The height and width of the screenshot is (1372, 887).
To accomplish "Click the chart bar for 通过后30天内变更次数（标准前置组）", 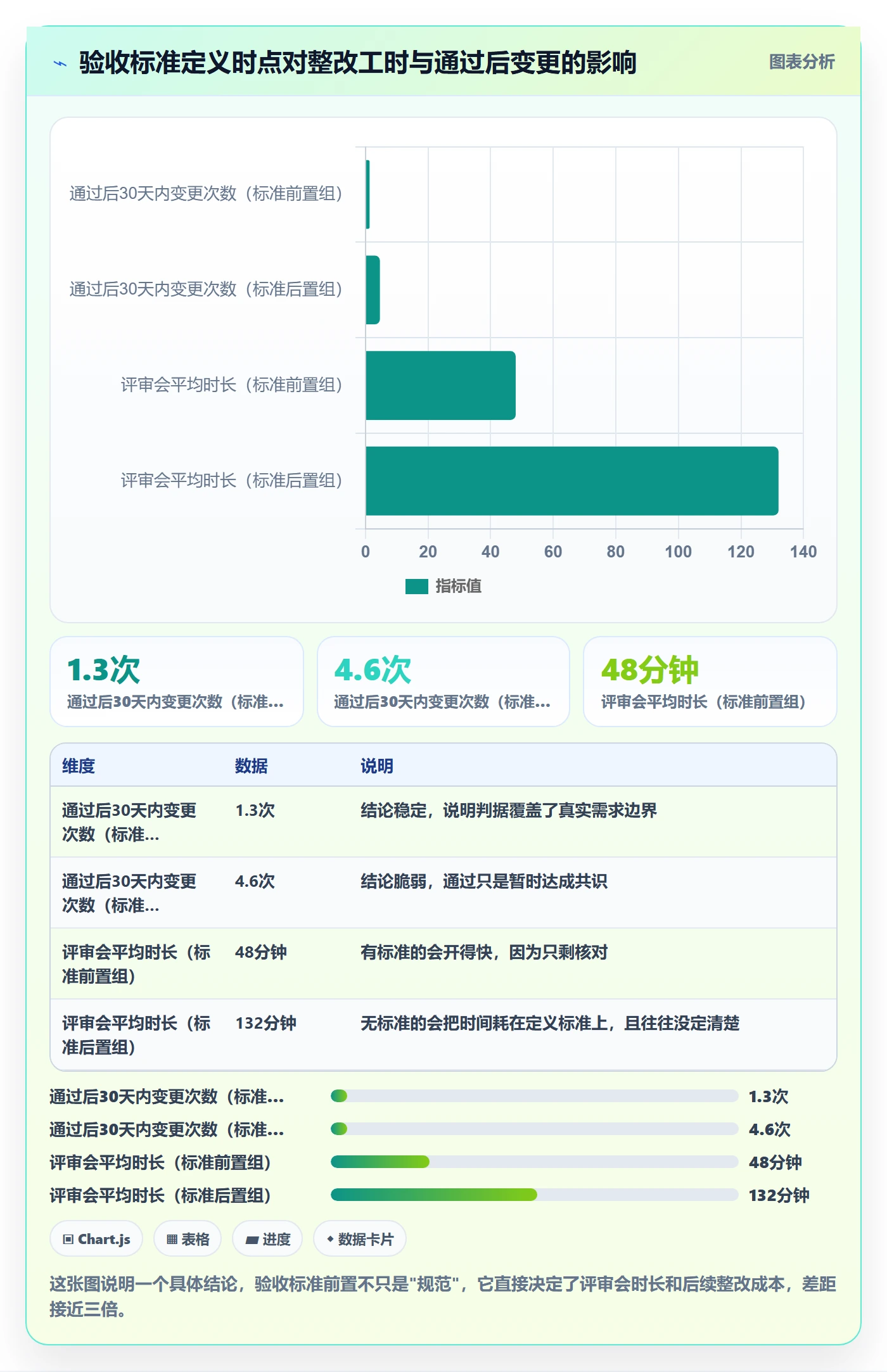I will pyautogui.click(x=367, y=194).
